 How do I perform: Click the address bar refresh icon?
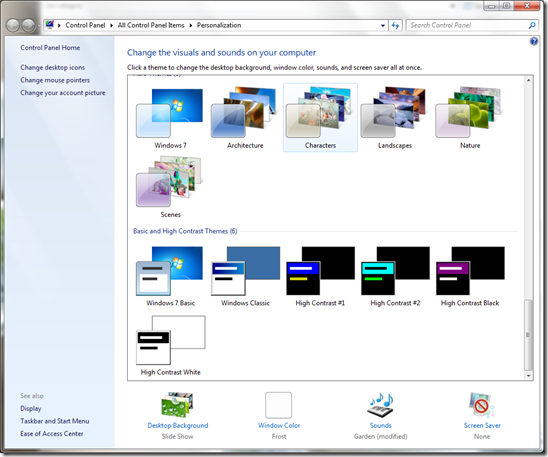coord(395,25)
